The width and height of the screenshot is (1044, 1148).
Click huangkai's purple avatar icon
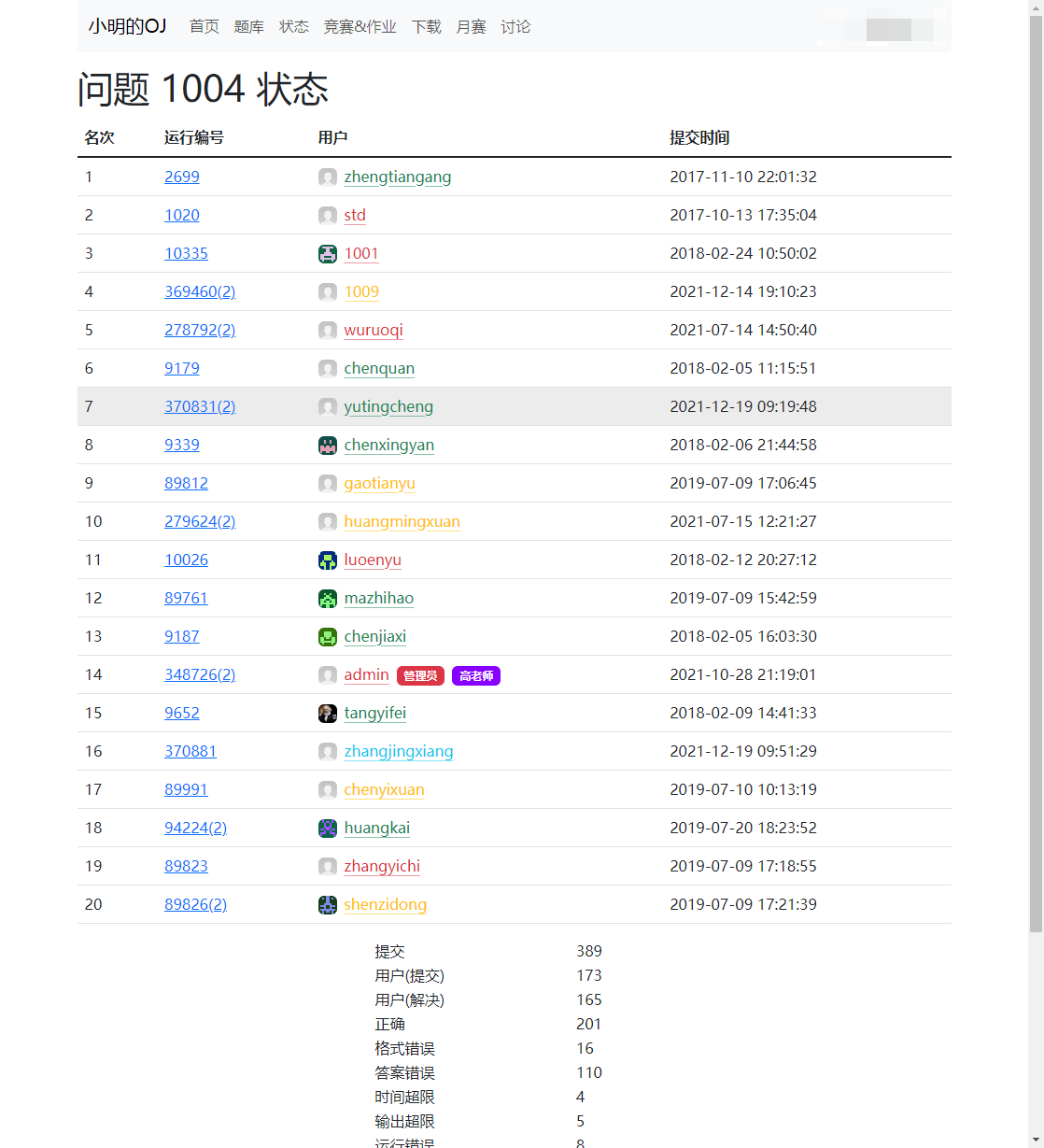[327, 829]
